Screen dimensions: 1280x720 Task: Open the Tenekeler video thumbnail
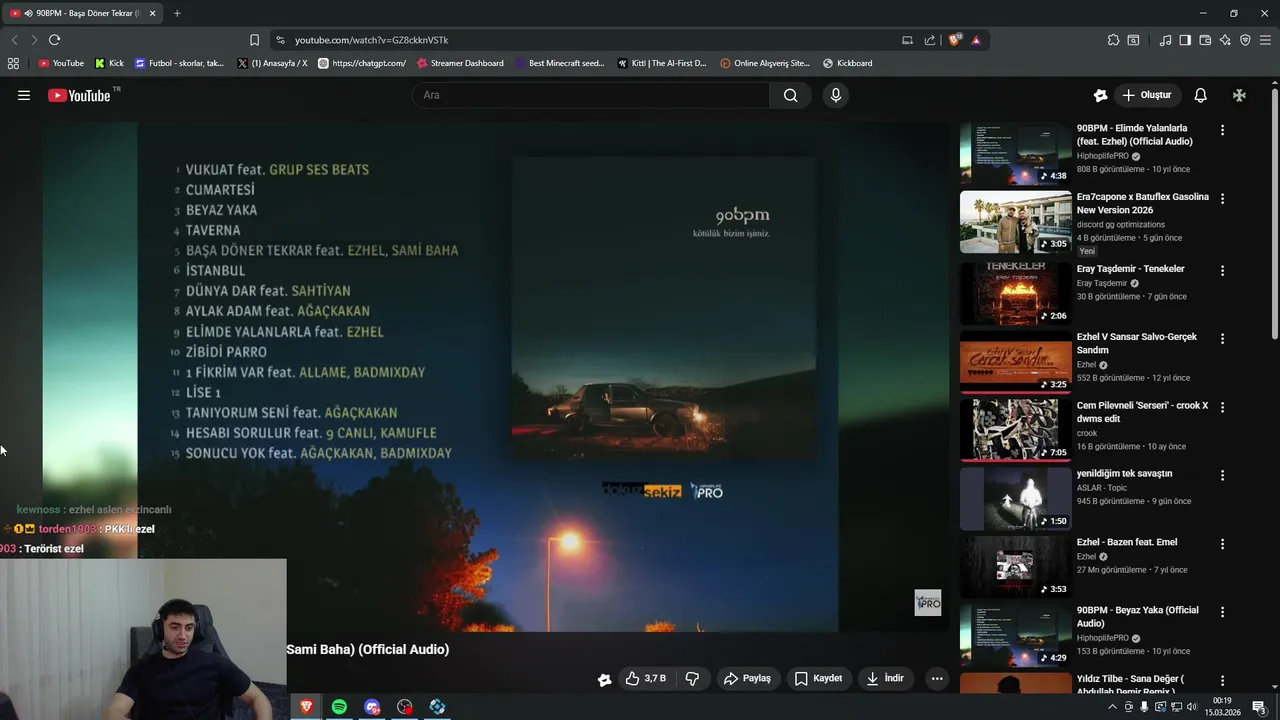coord(1015,294)
